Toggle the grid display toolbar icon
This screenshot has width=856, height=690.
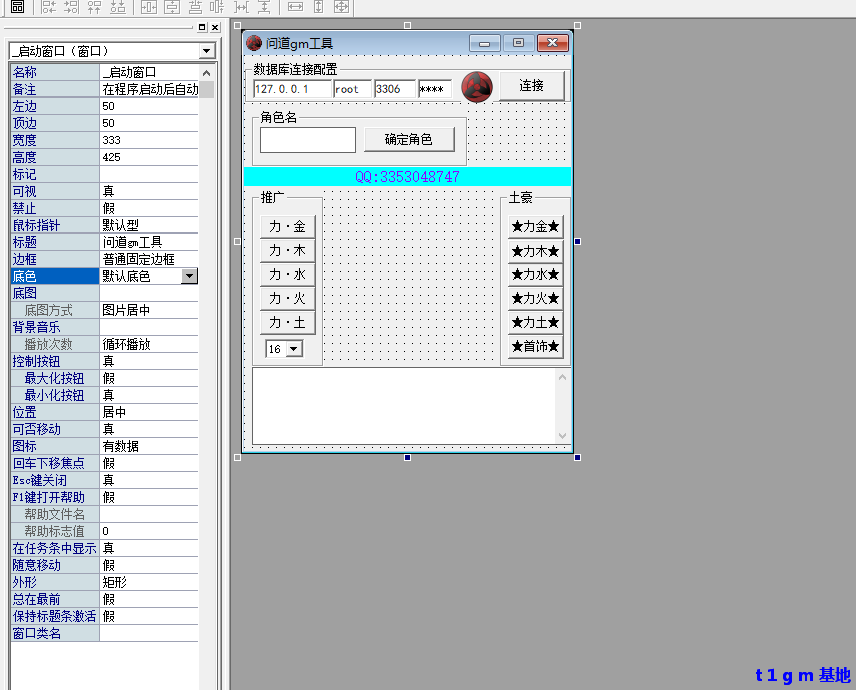pos(18,8)
